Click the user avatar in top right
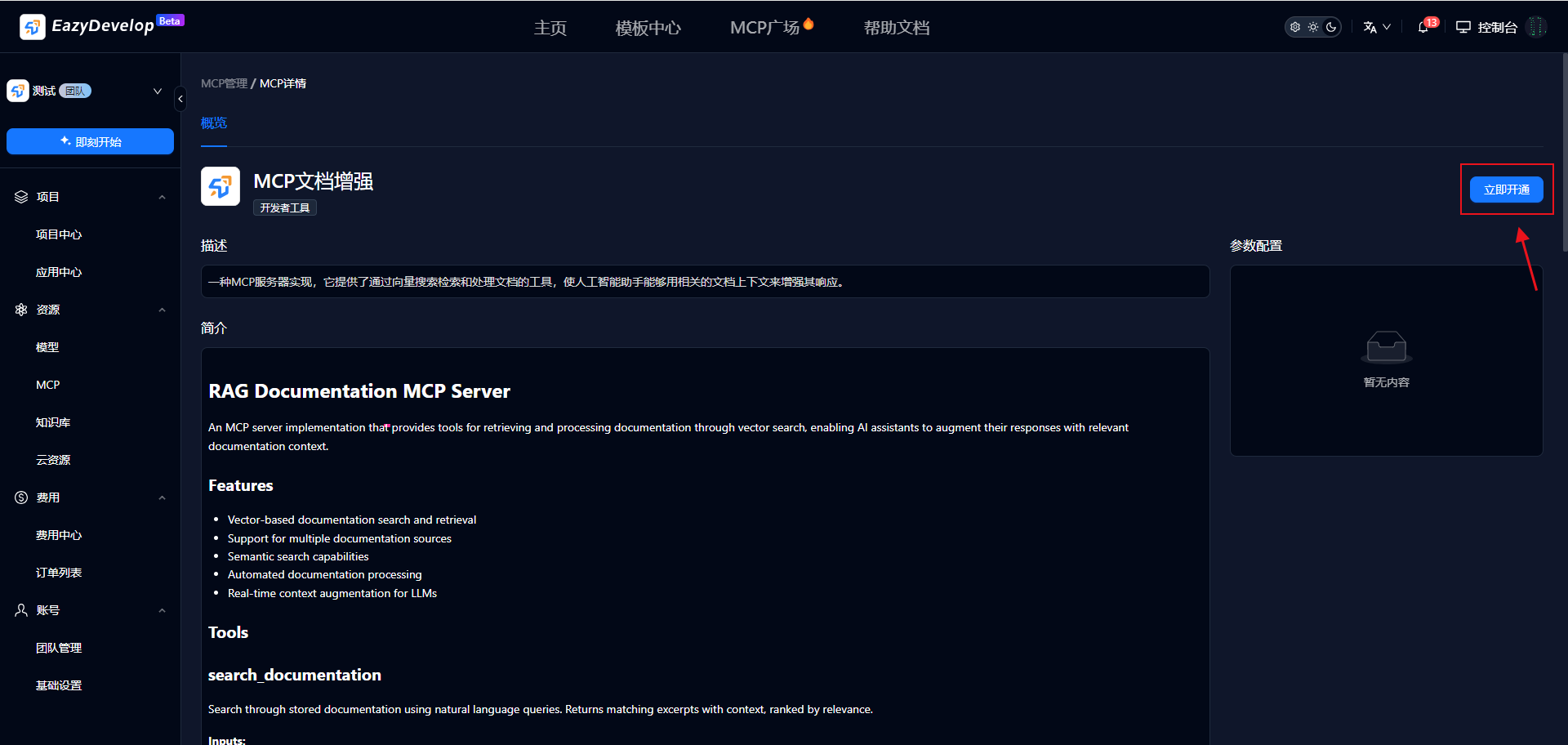The height and width of the screenshot is (745, 1568). (x=1537, y=27)
